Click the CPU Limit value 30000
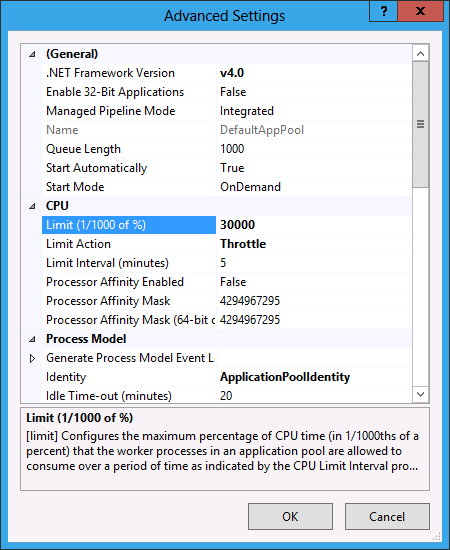 pyautogui.click(x=237, y=225)
